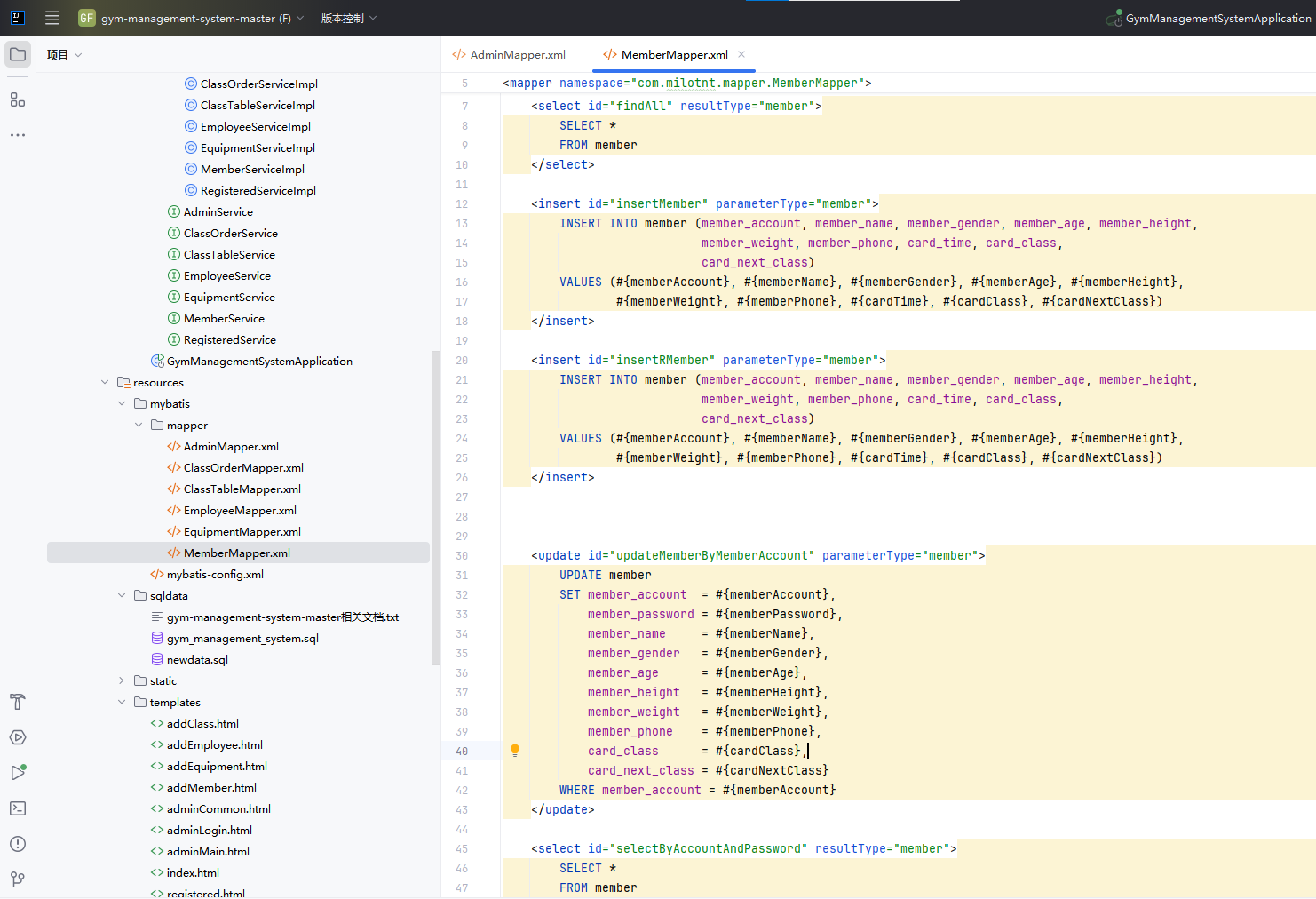1316x899 pixels.
Task: Open the Project tool window folder icon
Action: (x=18, y=54)
